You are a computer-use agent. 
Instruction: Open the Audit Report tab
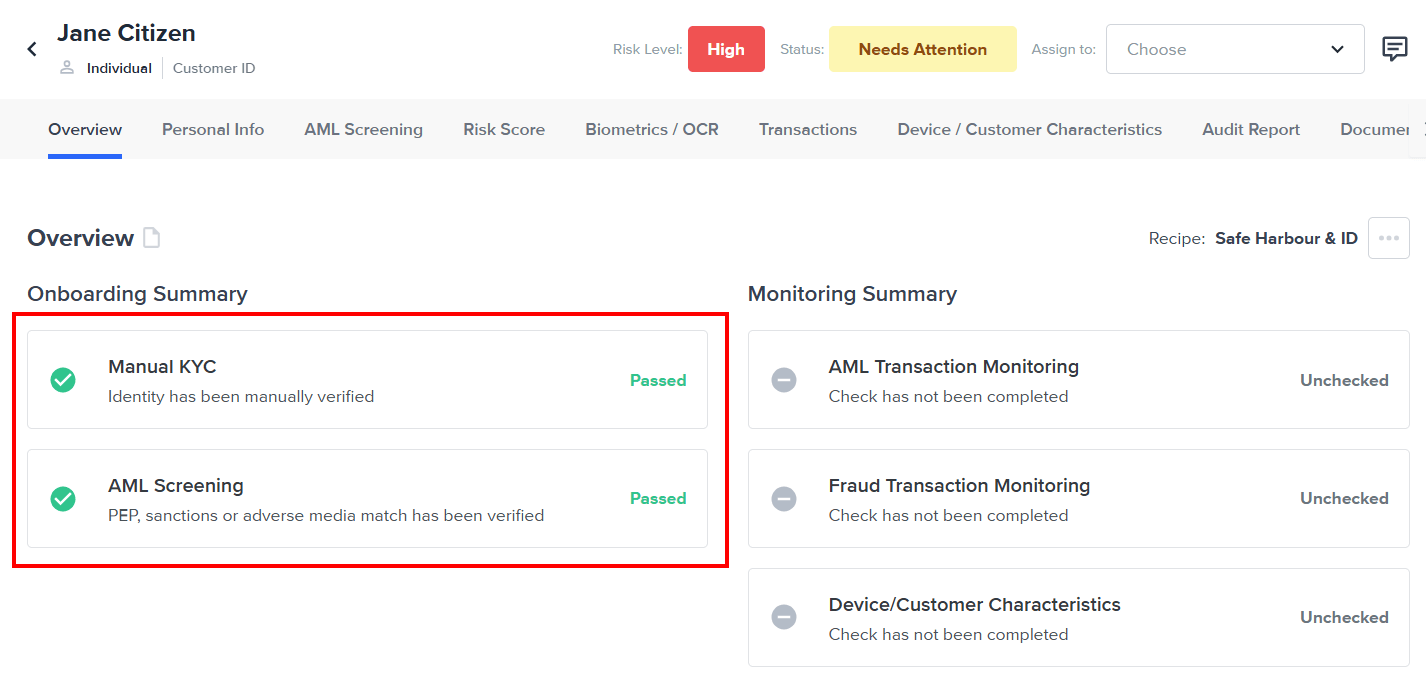click(1251, 129)
